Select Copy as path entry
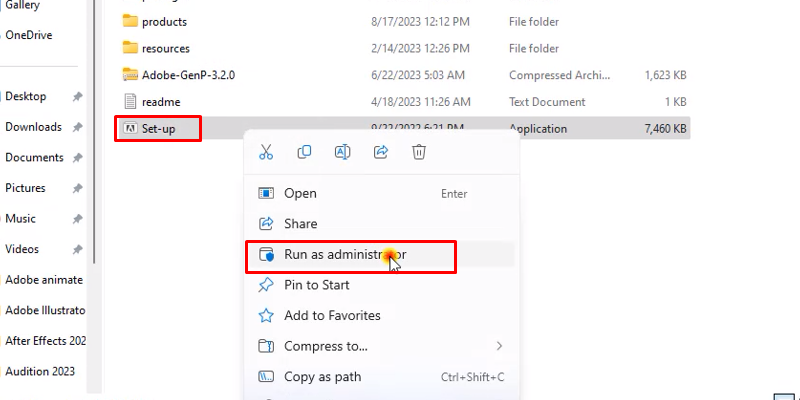Screen dimensions: 800x400 pyautogui.click(x=382, y=377)
